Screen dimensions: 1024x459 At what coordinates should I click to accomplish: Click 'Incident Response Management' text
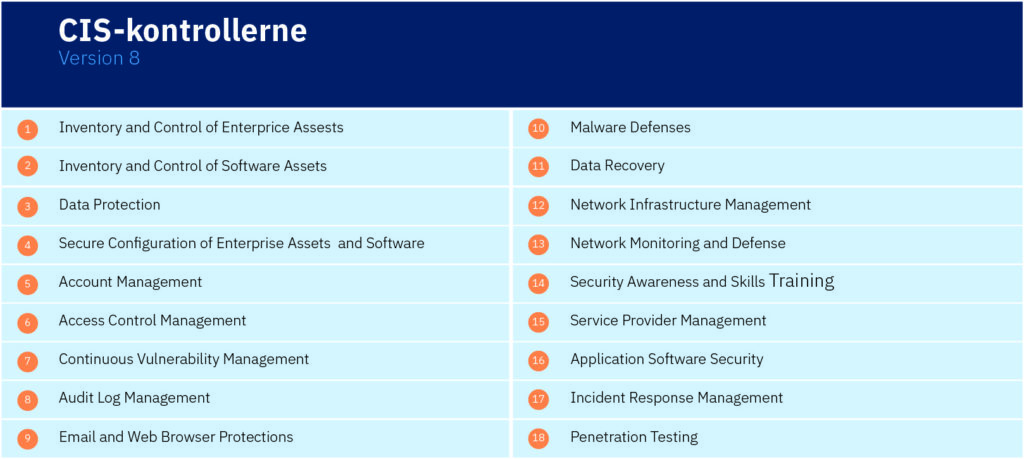click(677, 398)
